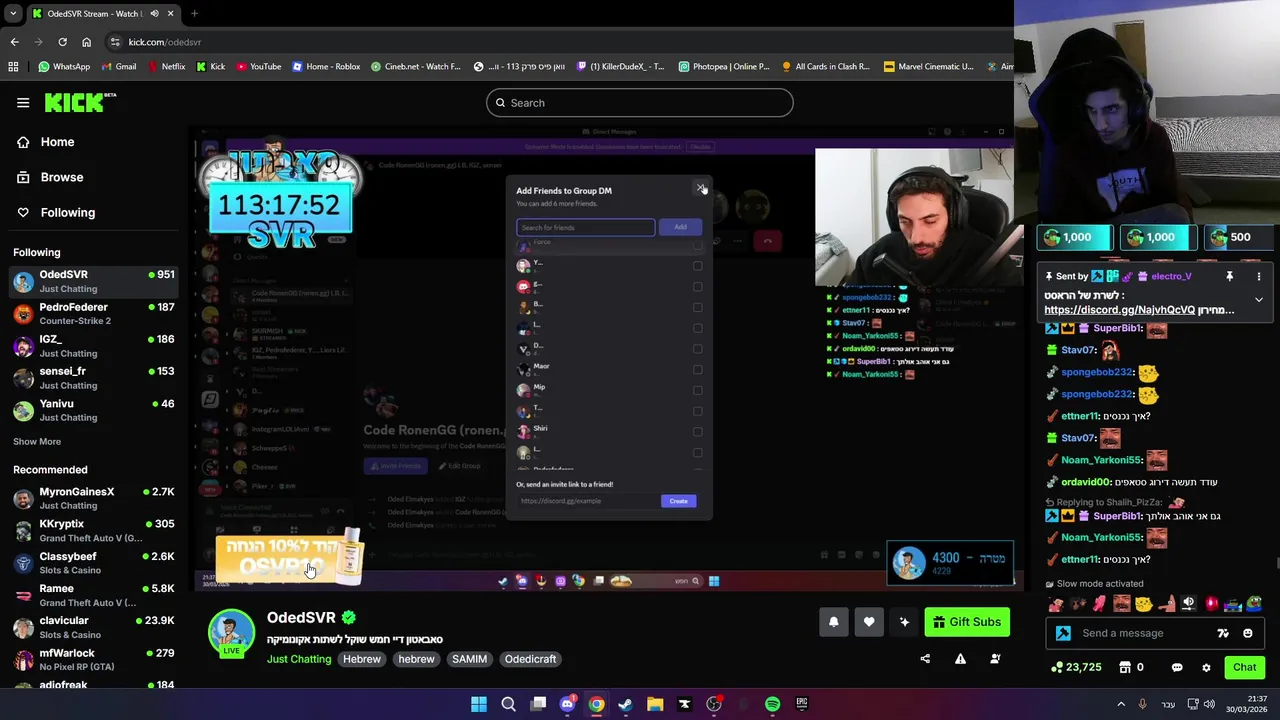Toggle stream notifications bell
The width and height of the screenshot is (1280, 720).
click(833, 622)
